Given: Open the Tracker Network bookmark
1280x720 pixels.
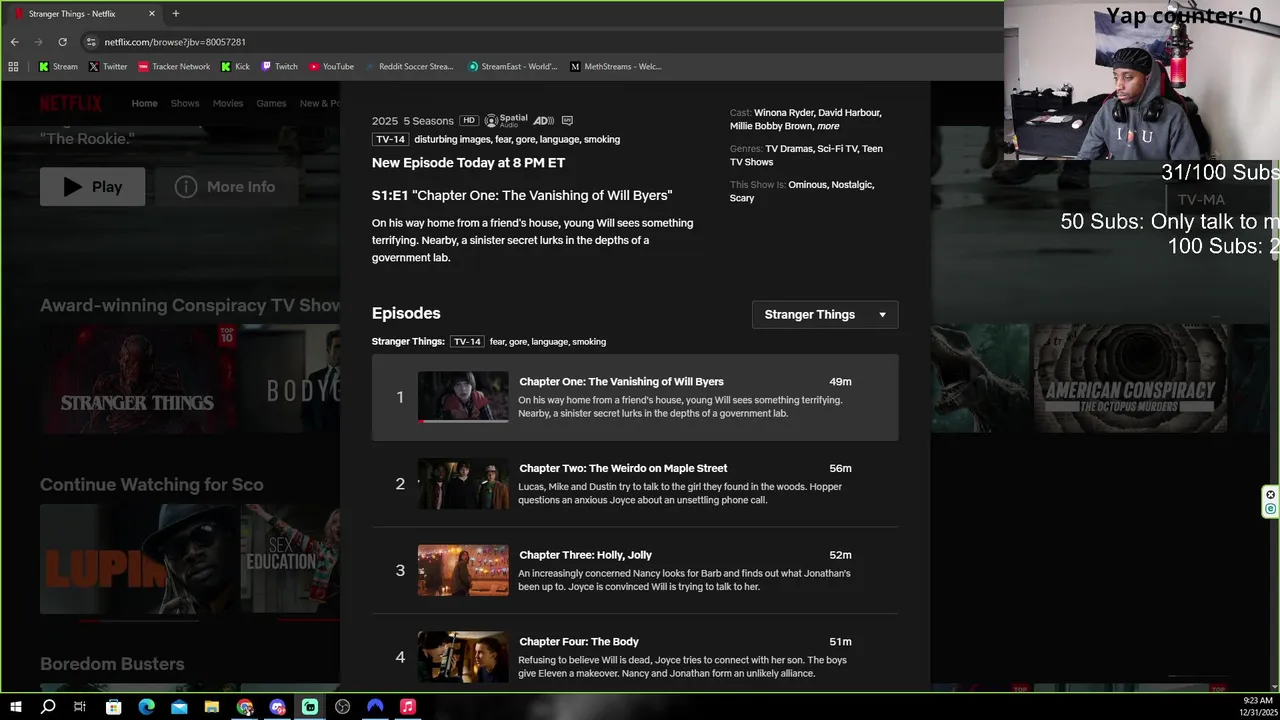Looking at the screenshot, I should 174,67.
